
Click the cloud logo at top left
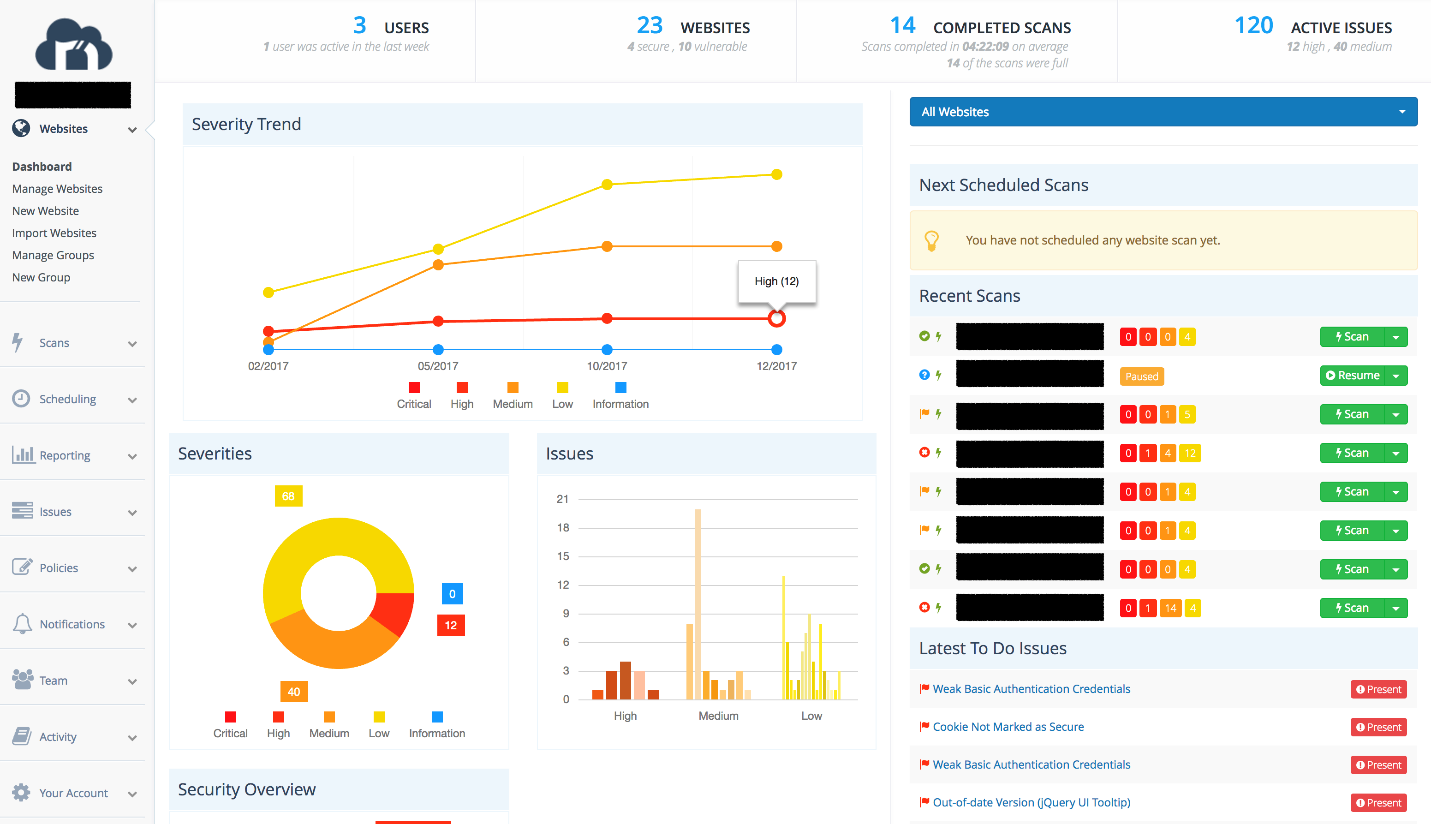[73, 45]
